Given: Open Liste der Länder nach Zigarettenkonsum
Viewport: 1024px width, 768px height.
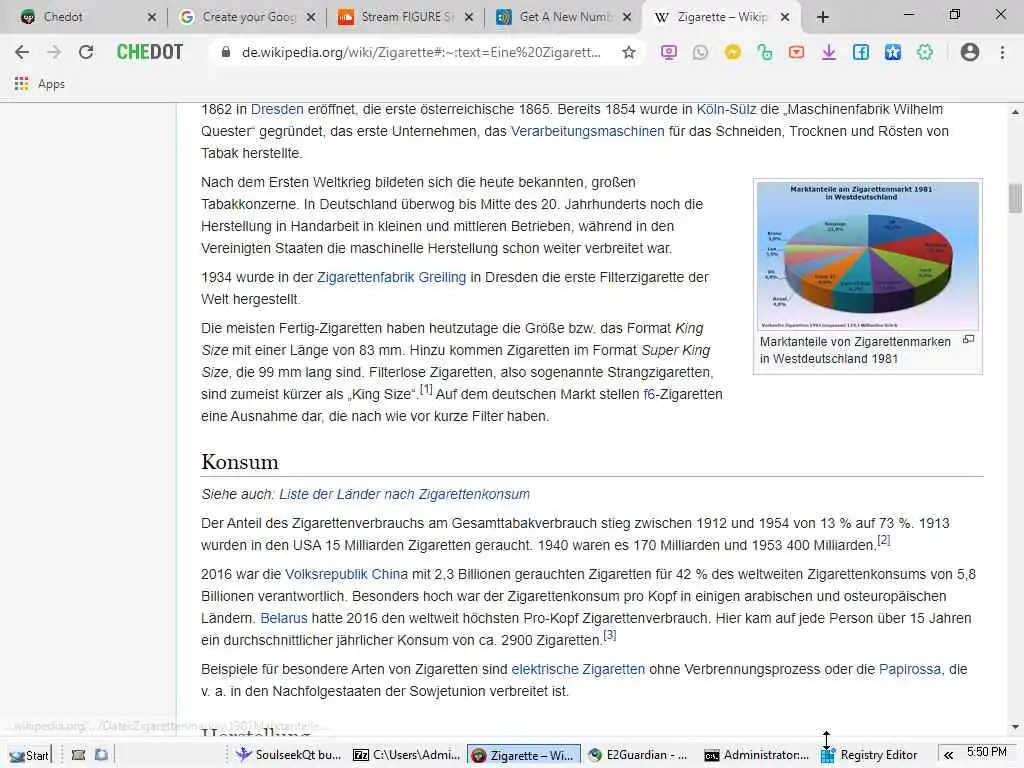Looking at the screenshot, I should pyautogui.click(x=404, y=494).
